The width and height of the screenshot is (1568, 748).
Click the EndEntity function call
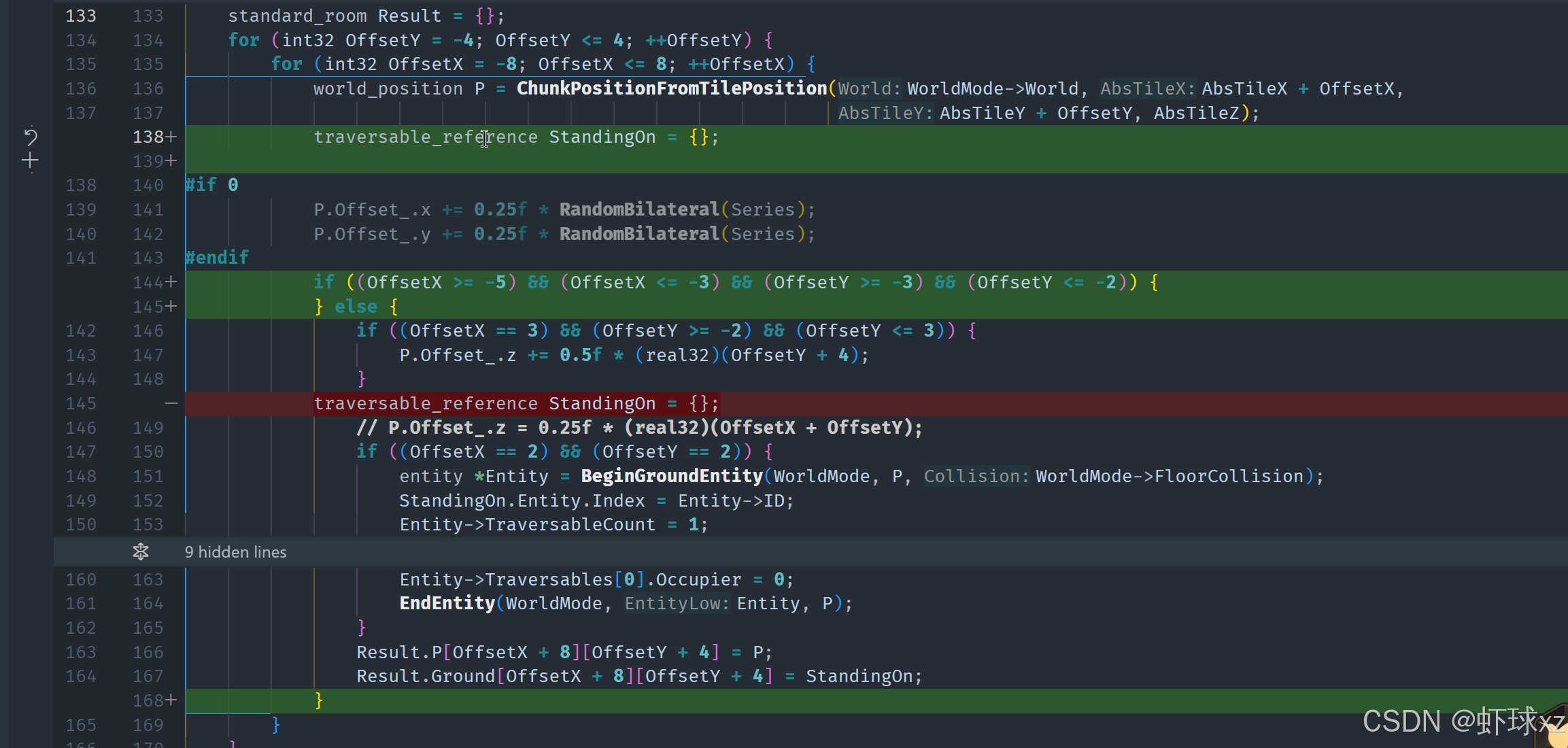click(447, 603)
